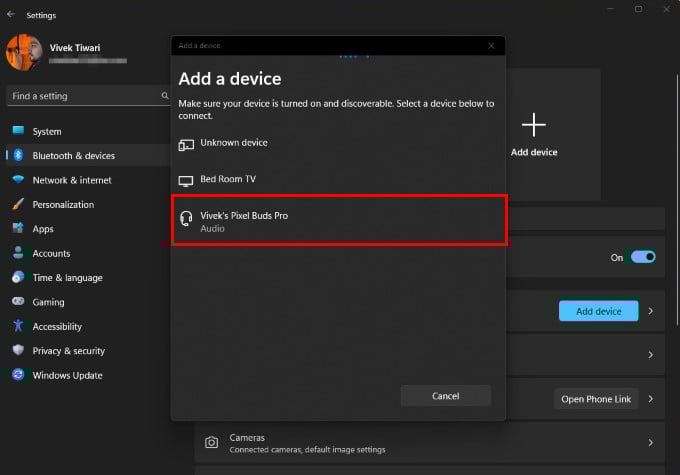Click the Bed Room TV monitor icon
The width and height of the screenshot is (680, 475).
coord(186,181)
